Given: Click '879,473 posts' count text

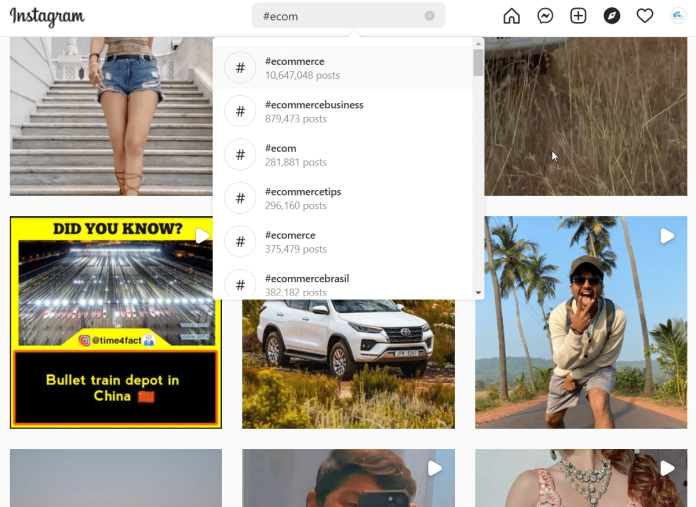Looking at the screenshot, I should coord(296,119).
